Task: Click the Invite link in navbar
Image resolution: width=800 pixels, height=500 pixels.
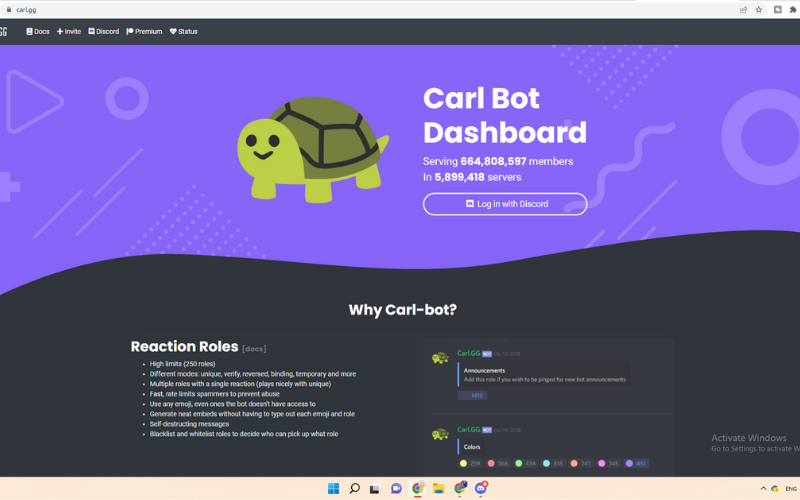Action: (69, 32)
